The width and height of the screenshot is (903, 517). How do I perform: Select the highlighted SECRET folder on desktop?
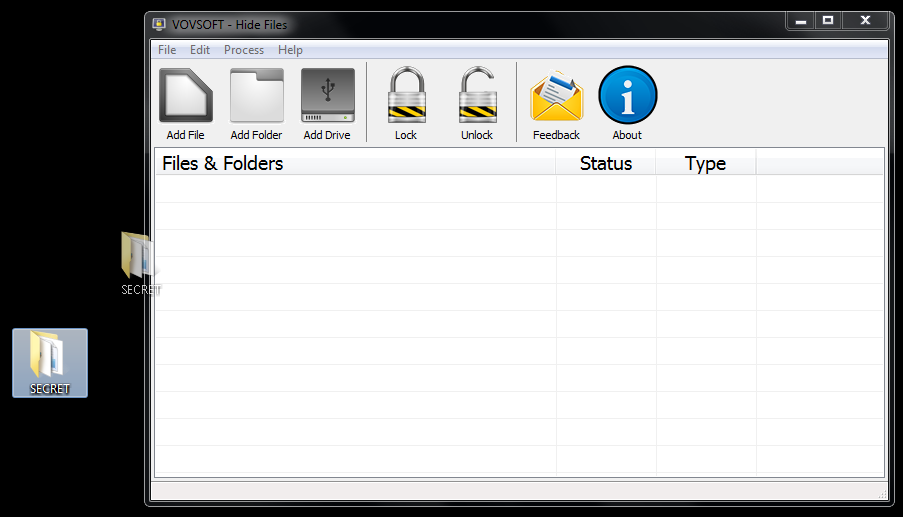click(x=49, y=362)
